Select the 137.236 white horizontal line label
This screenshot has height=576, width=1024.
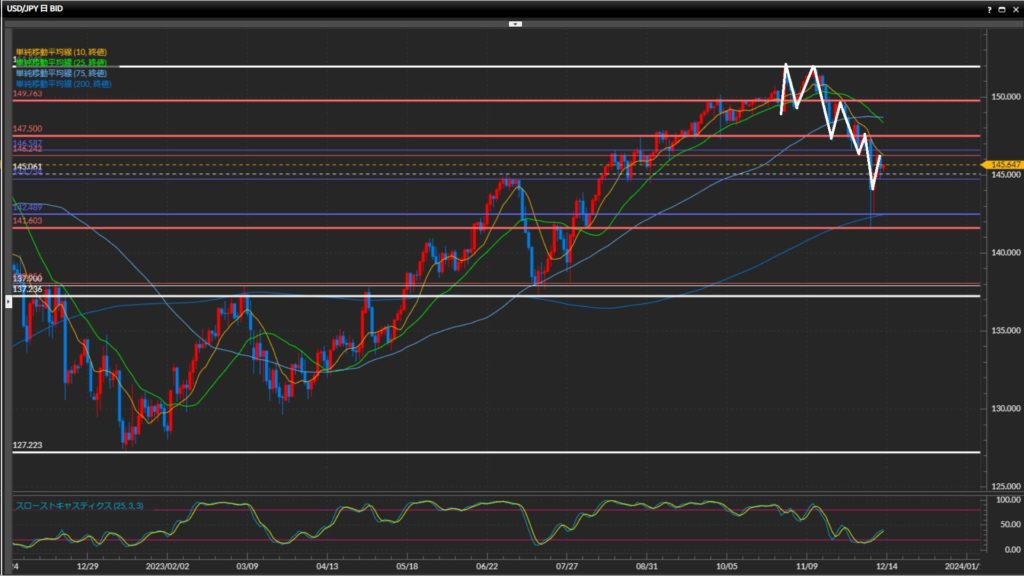pos(27,289)
